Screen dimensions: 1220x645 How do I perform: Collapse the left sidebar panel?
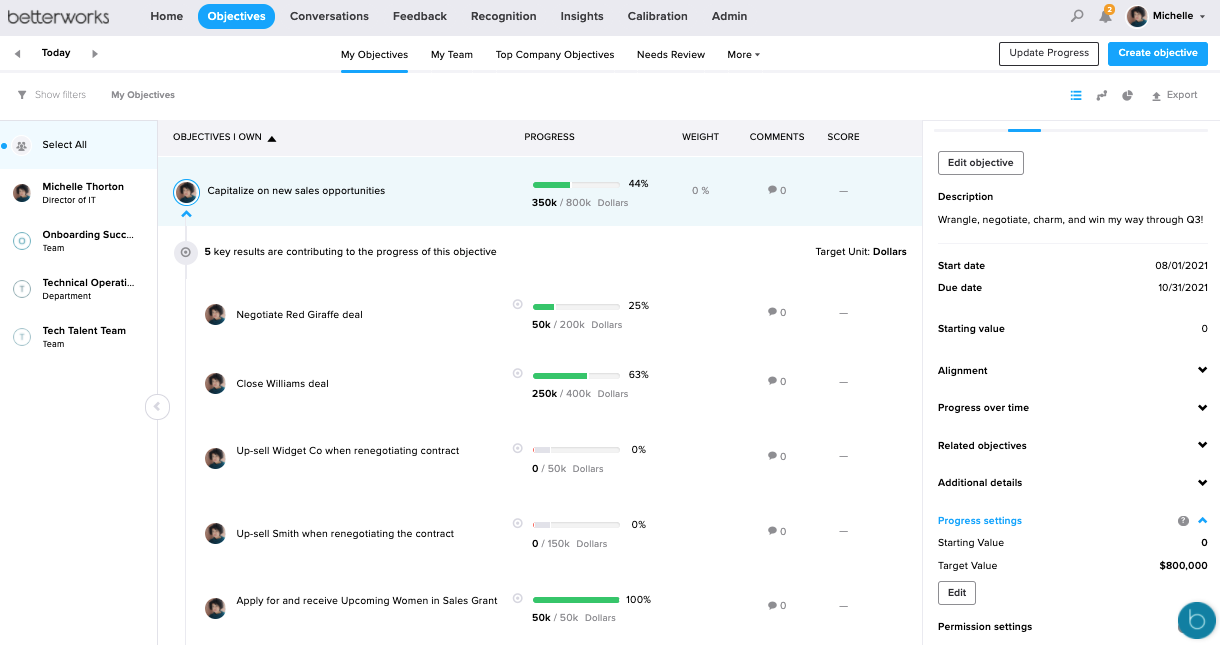point(157,406)
